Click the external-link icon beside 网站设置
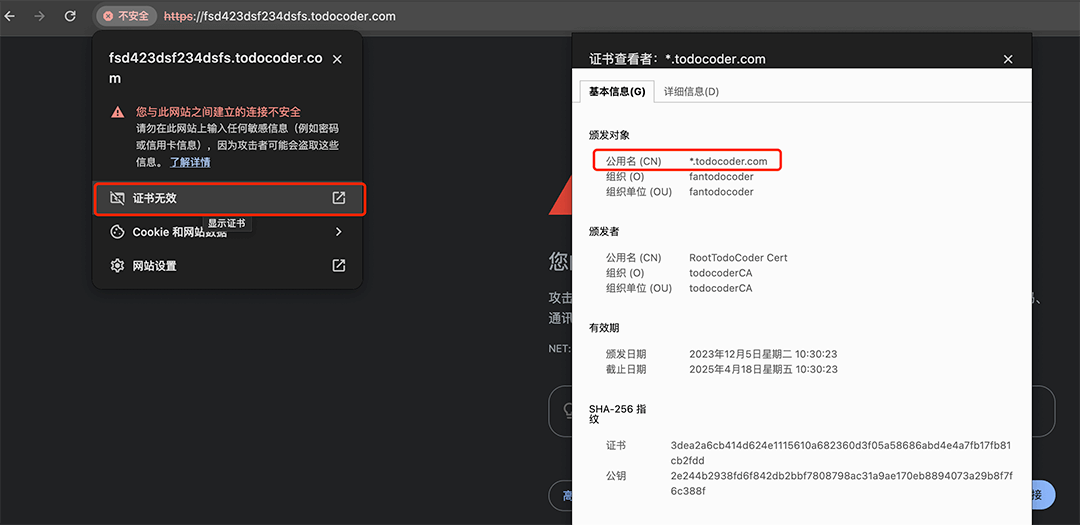 click(x=338, y=265)
